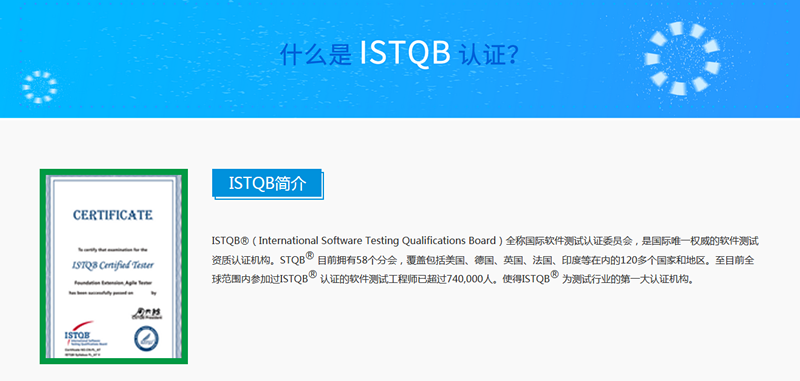
Task: Click the large dotted circle decoration in banner
Action: (x=682, y=58)
